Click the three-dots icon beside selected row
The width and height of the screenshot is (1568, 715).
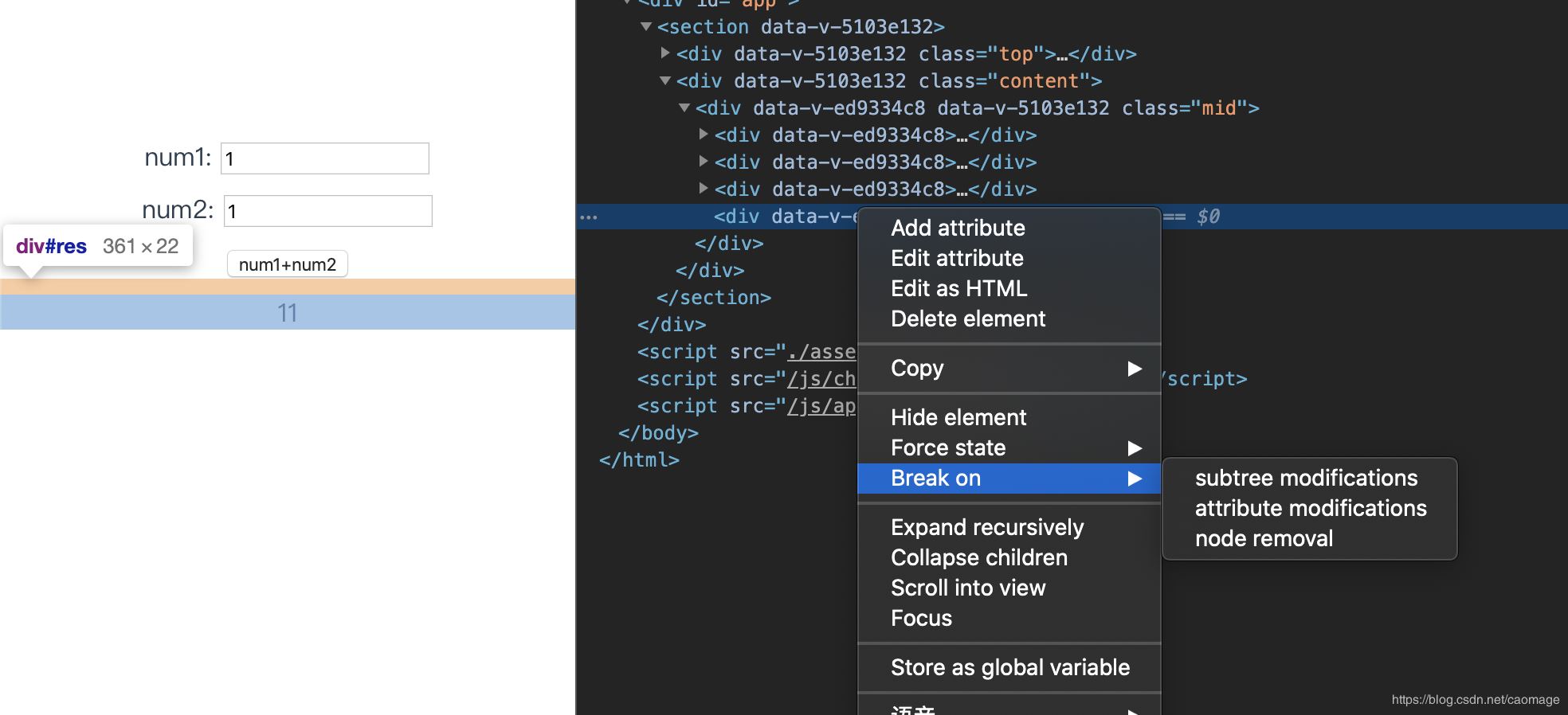tap(589, 217)
